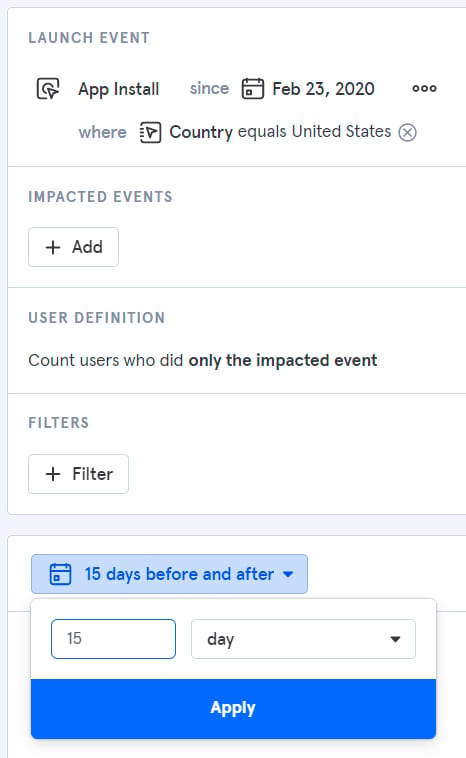Click the caret next to before and after
Screen dimensions: 466x758
click(x=288, y=574)
